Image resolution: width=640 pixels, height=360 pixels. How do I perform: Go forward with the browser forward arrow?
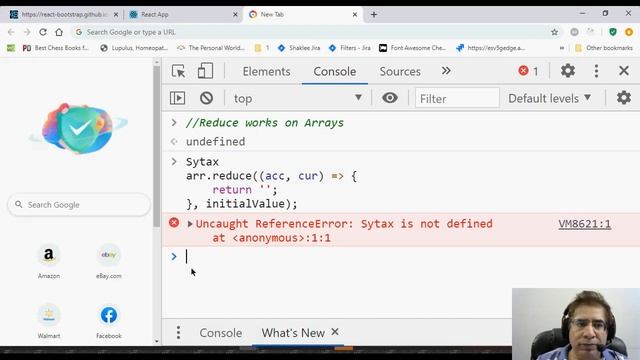pyautogui.click(x=27, y=32)
